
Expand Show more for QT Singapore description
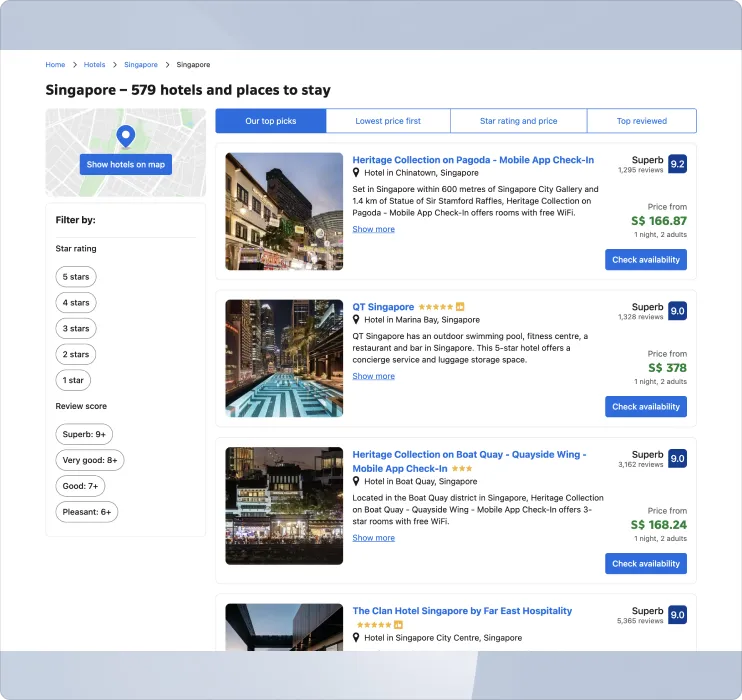click(x=373, y=376)
